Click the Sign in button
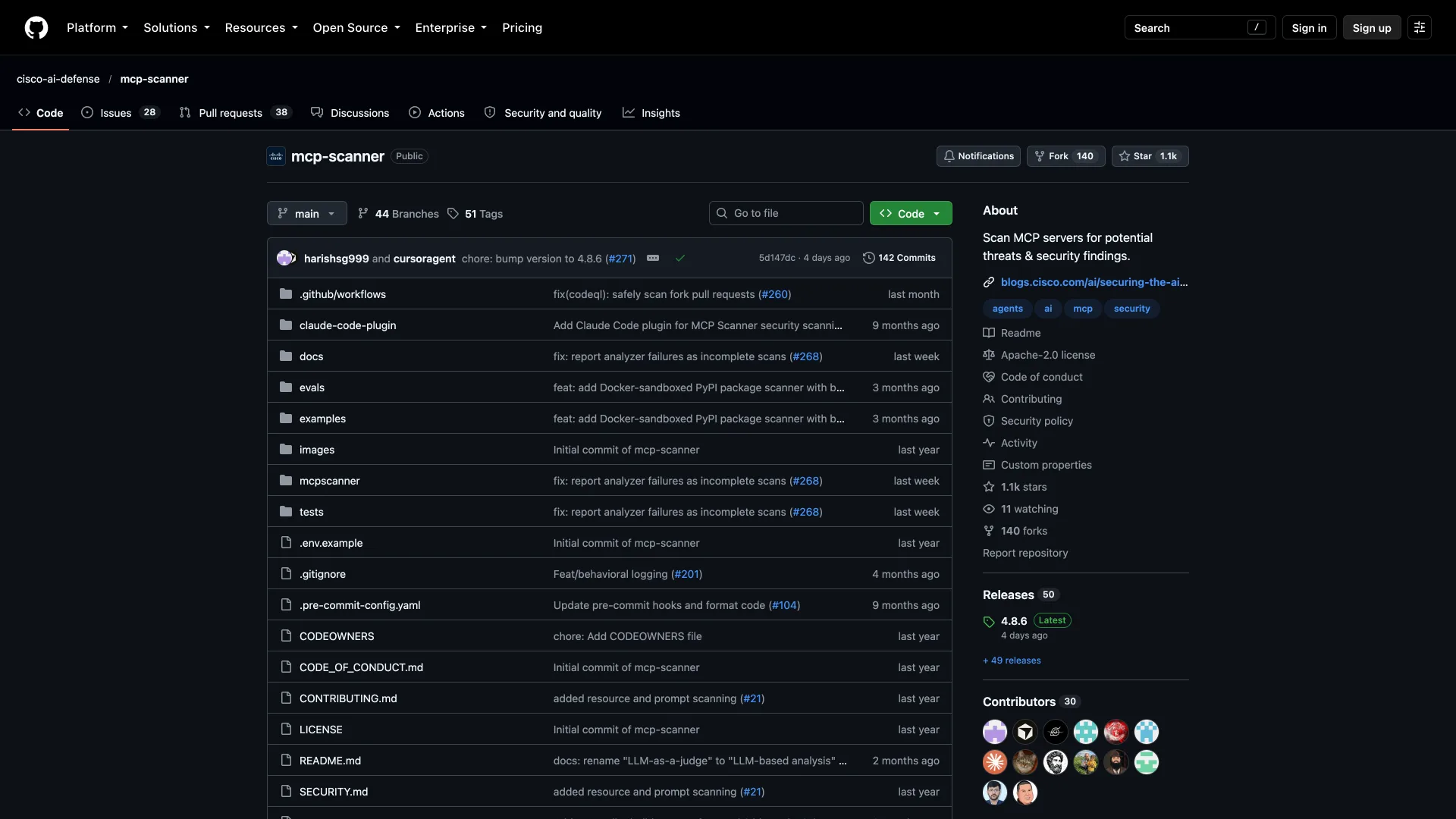 coord(1309,27)
